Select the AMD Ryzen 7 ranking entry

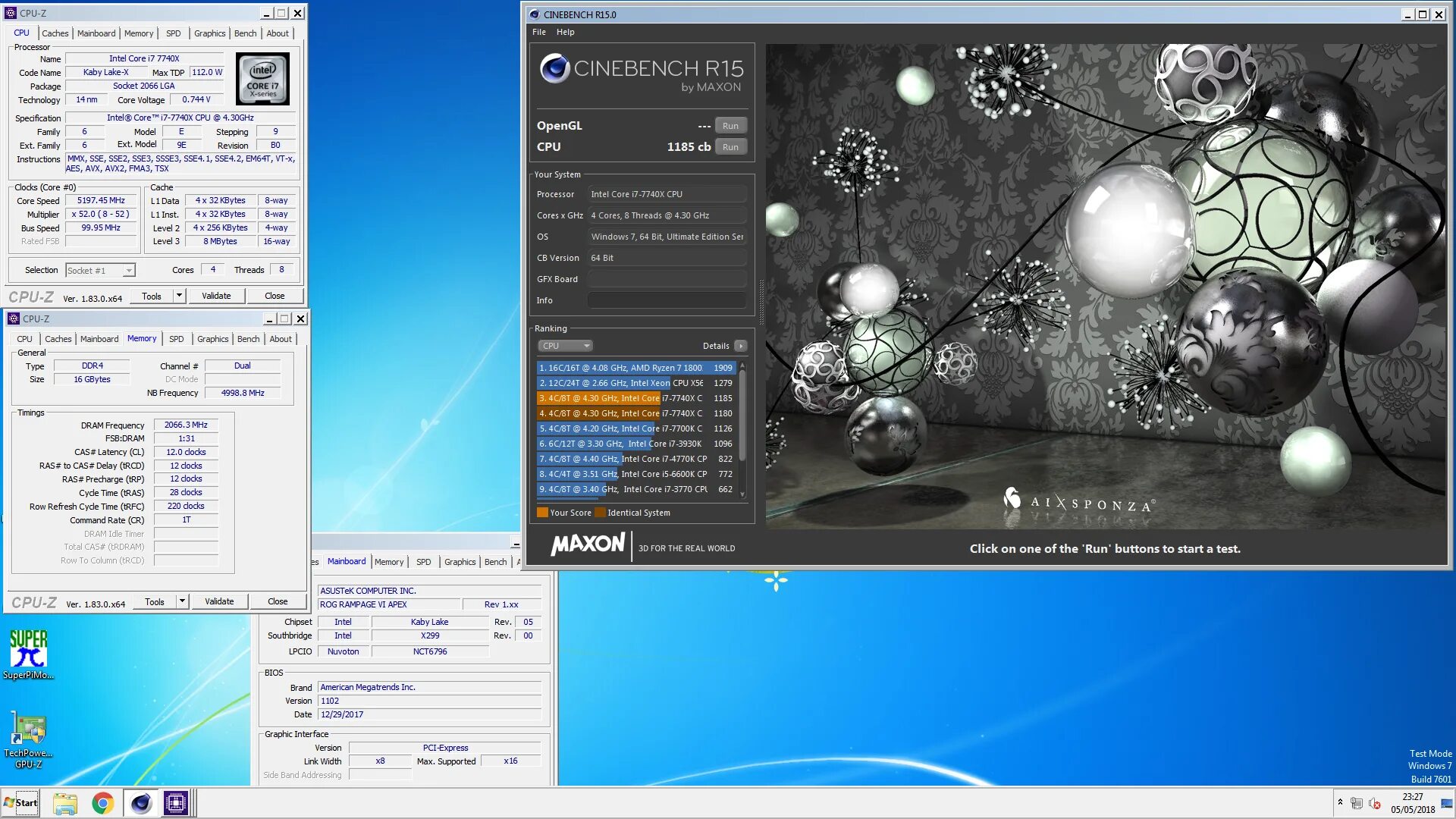[635, 368]
